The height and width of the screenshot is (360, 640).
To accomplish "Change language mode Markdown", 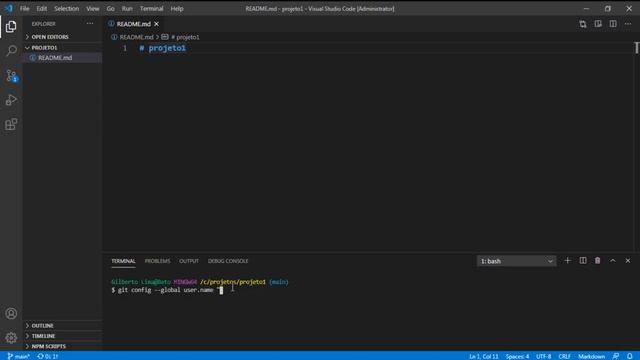I will [x=591, y=356].
